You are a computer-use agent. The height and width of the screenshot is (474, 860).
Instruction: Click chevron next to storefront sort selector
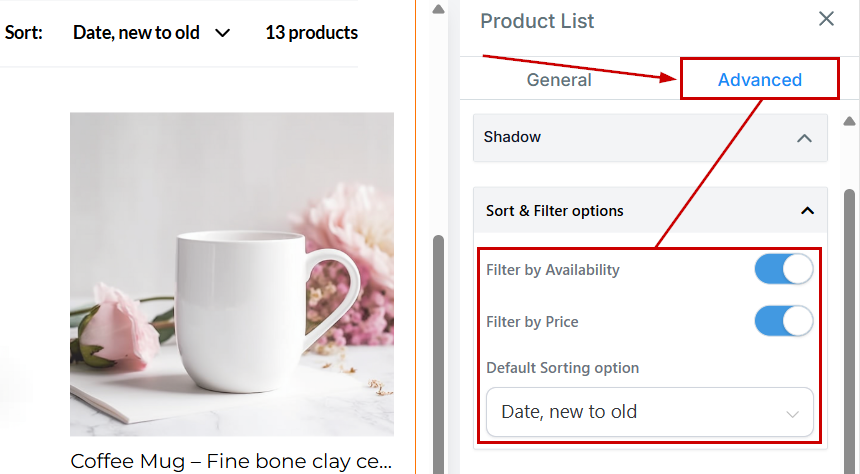pos(222,33)
